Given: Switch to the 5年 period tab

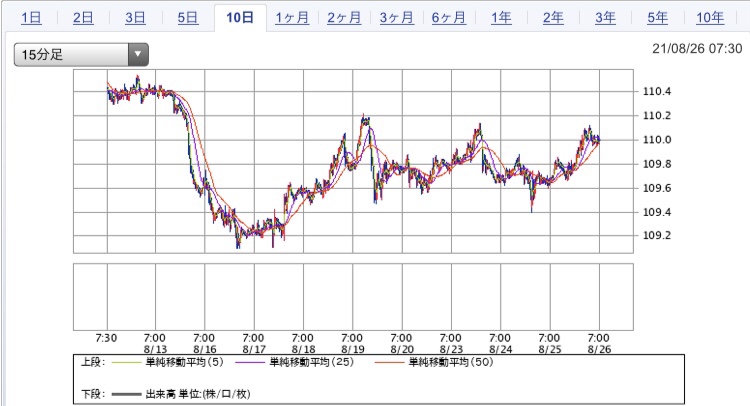Looking at the screenshot, I should pyautogui.click(x=657, y=18).
